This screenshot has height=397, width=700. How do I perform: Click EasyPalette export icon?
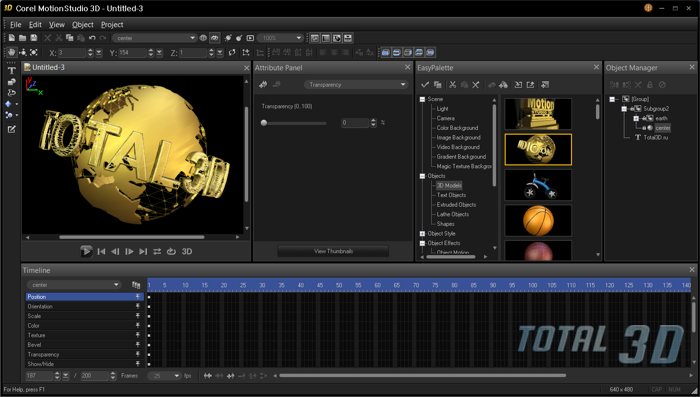[530, 84]
